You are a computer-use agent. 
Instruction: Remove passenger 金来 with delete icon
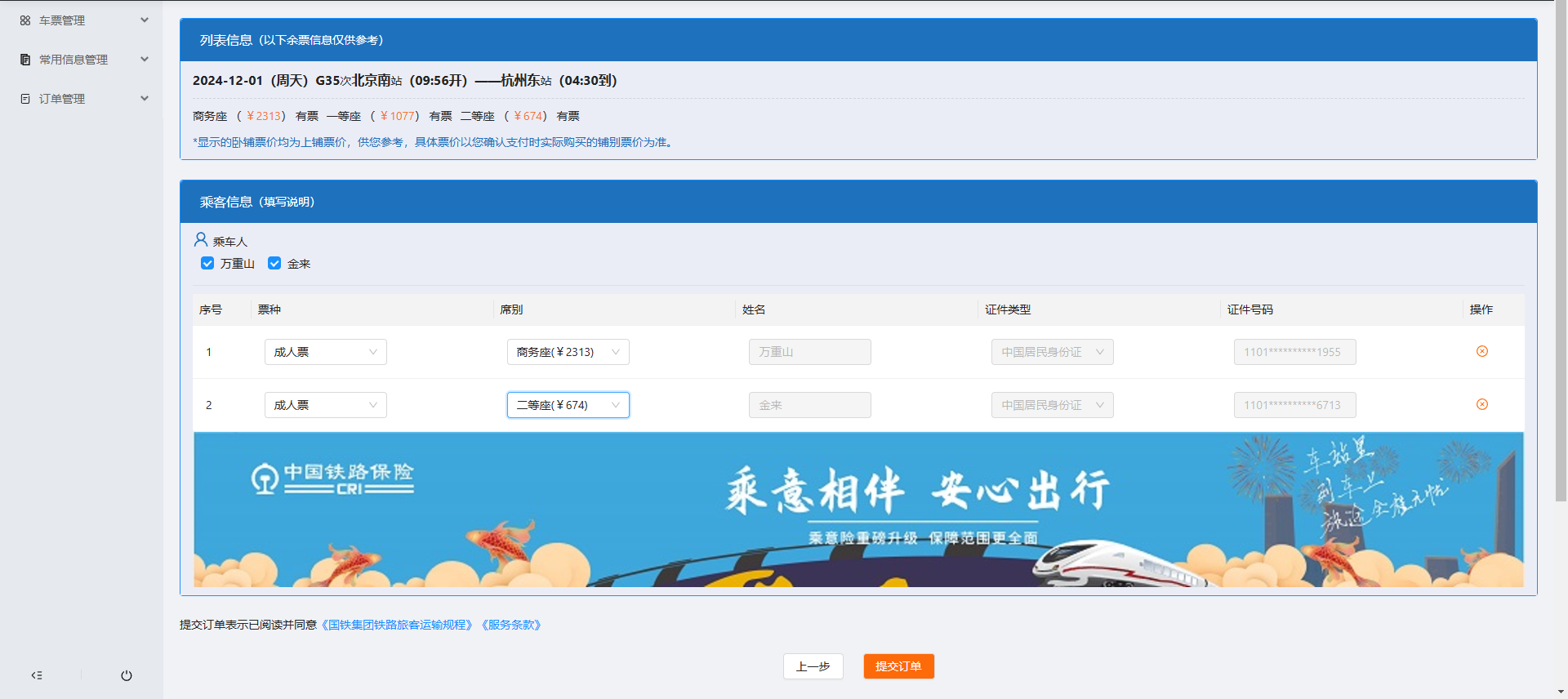point(1482,404)
